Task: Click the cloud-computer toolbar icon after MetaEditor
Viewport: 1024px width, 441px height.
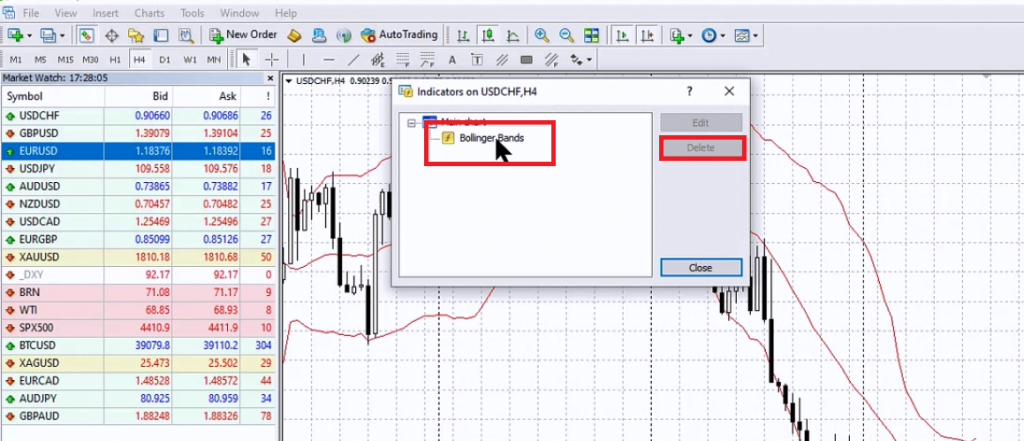Action: [x=319, y=35]
